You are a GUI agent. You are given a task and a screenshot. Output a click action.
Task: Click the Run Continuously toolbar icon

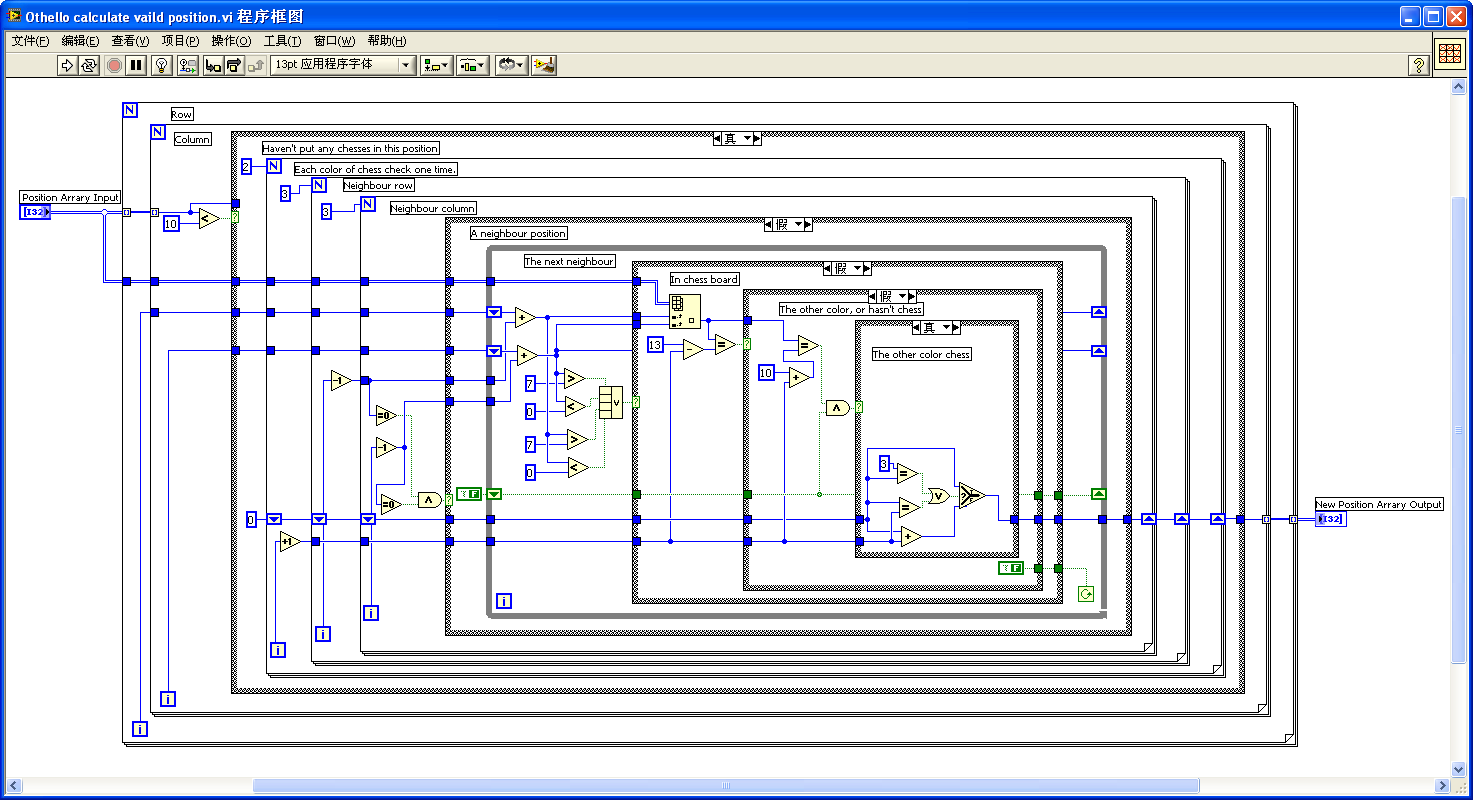tap(89, 65)
